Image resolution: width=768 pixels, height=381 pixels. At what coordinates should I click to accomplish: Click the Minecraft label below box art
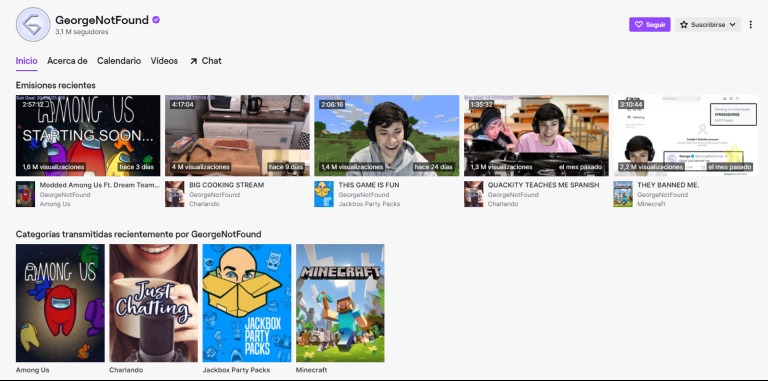pyautogui.click(x=312, y=370)
